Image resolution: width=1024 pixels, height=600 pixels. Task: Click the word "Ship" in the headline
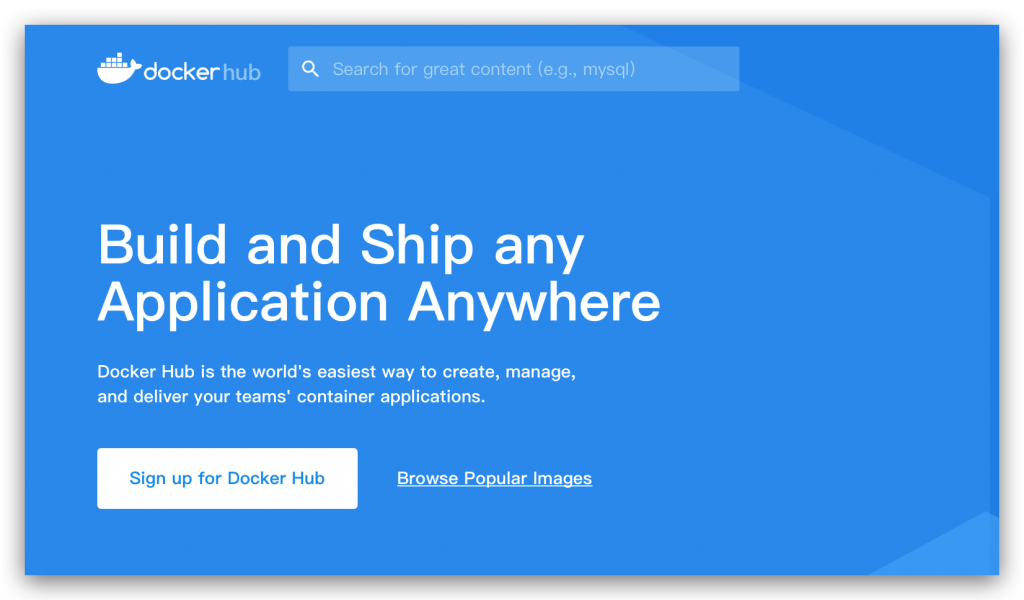pyautogui.click(x=418, y=245)
